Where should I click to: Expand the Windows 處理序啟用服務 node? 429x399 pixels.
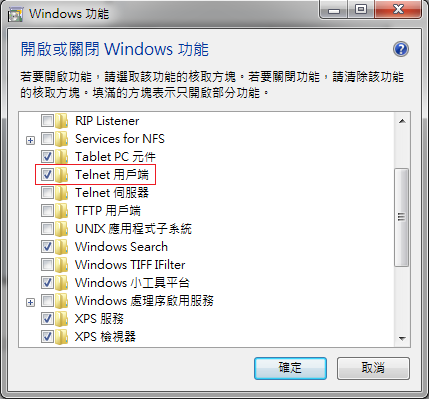[30, 302]
